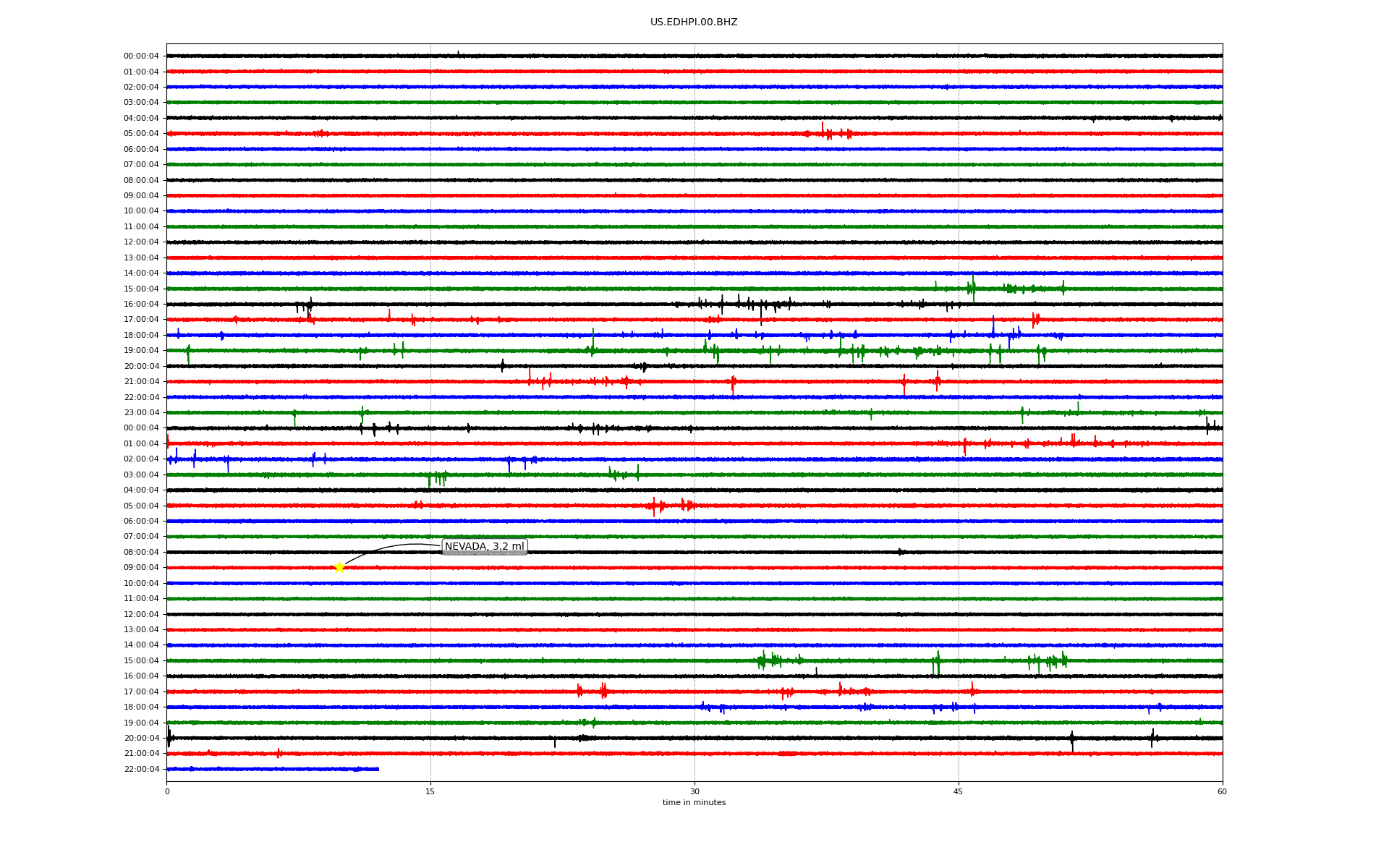Select the x-axis tick value 15
Image resolution: width=1389 pixels, height=868 pixels.
430,791
